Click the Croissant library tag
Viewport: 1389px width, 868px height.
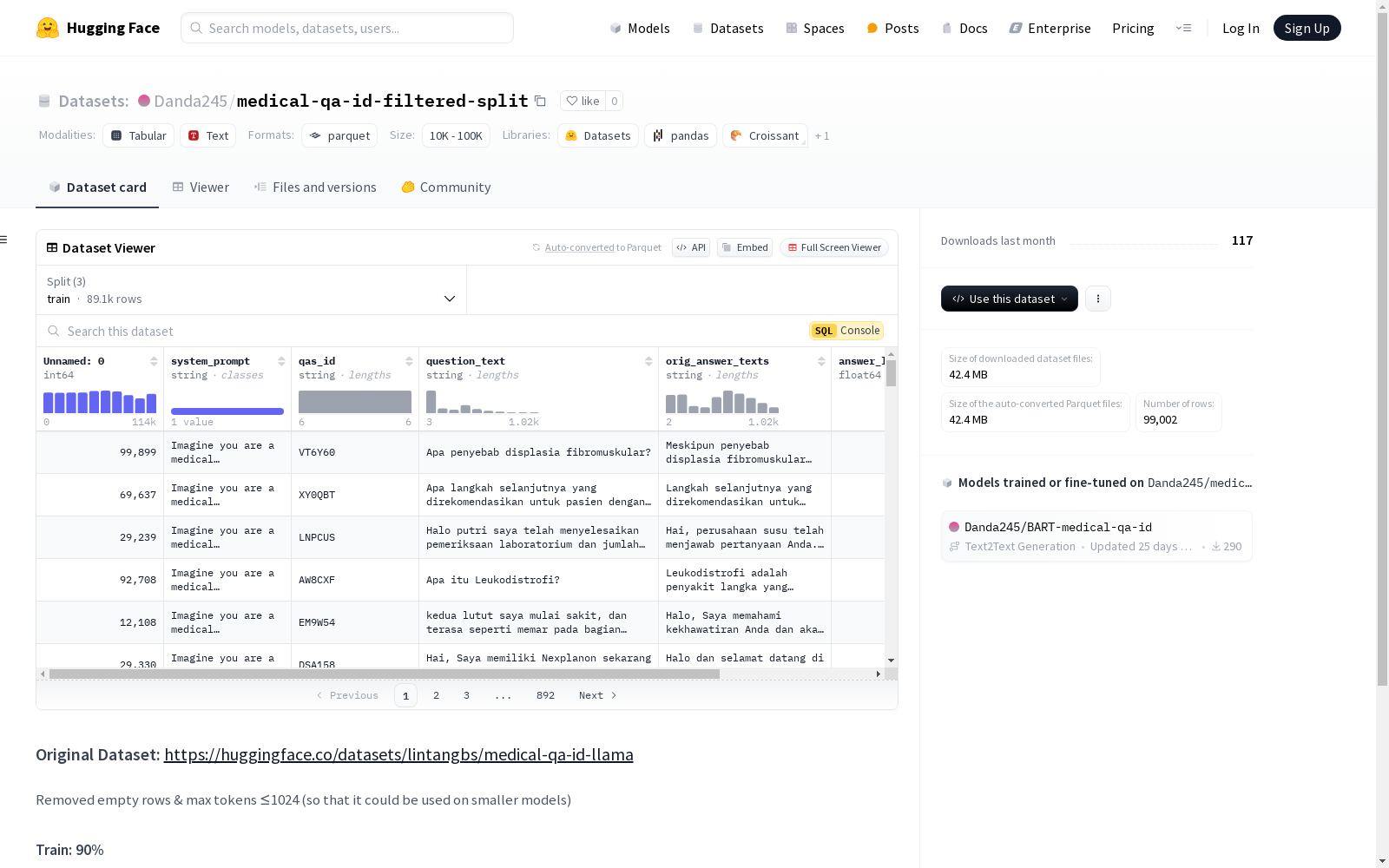pyautogui.click(x=765, y=135)
